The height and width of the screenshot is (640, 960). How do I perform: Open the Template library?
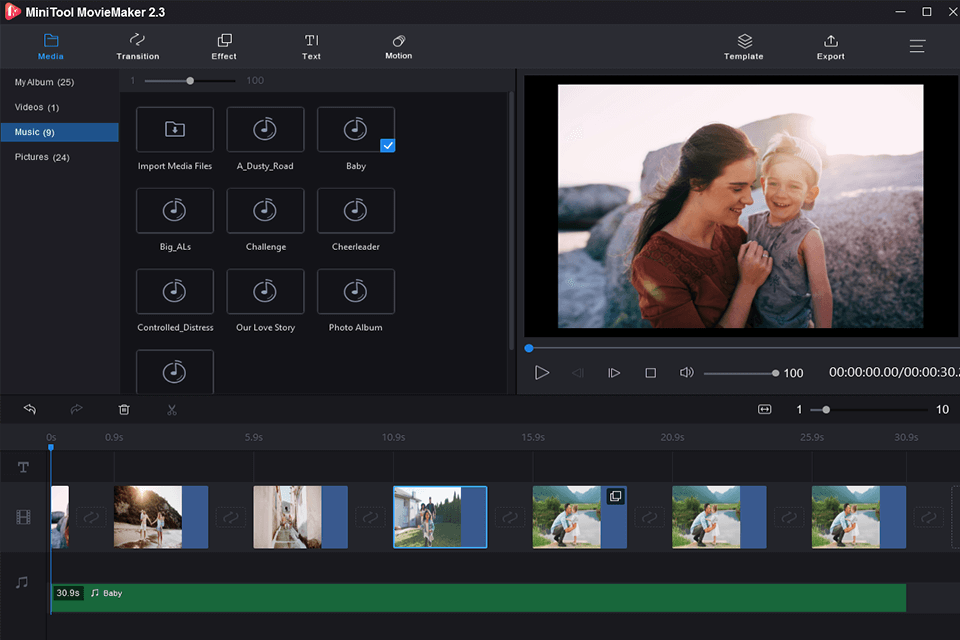[x=744, y=46]
